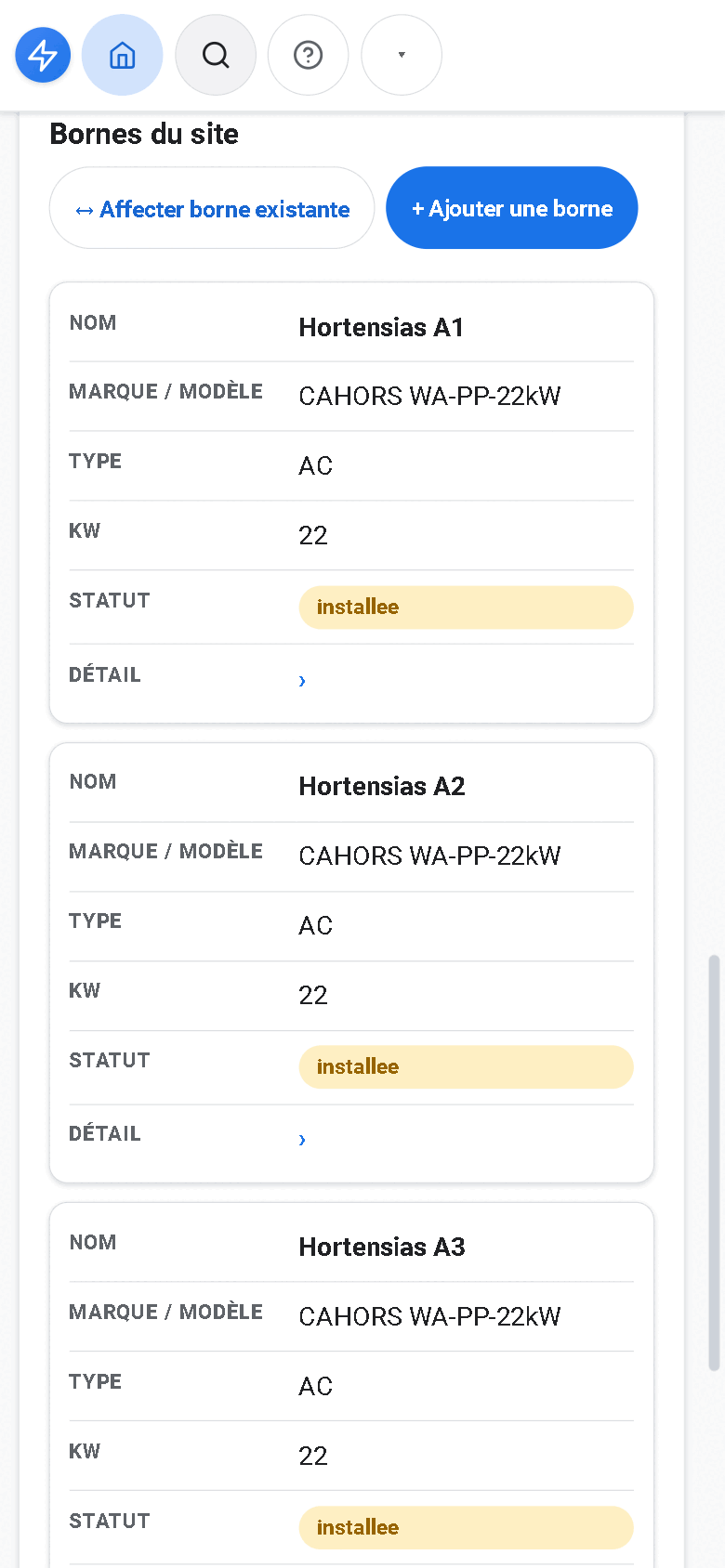The height and width of the screenshot is (1568, 725).
Task: Open detail chevron for Hortensias A2
Action: (302, 1140)
